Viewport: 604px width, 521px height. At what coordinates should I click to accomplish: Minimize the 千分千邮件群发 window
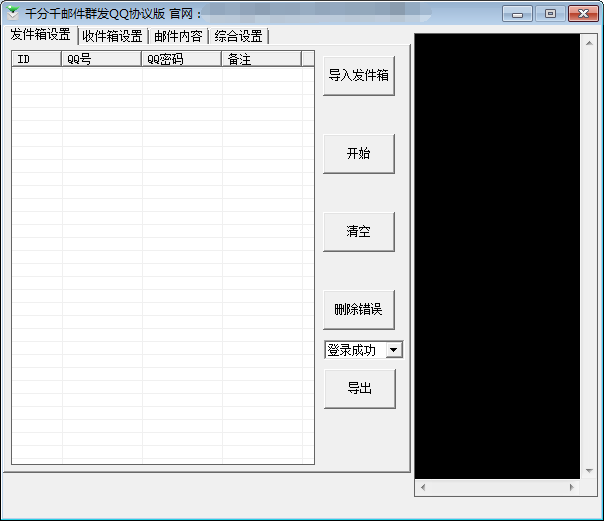coord(517,14)
